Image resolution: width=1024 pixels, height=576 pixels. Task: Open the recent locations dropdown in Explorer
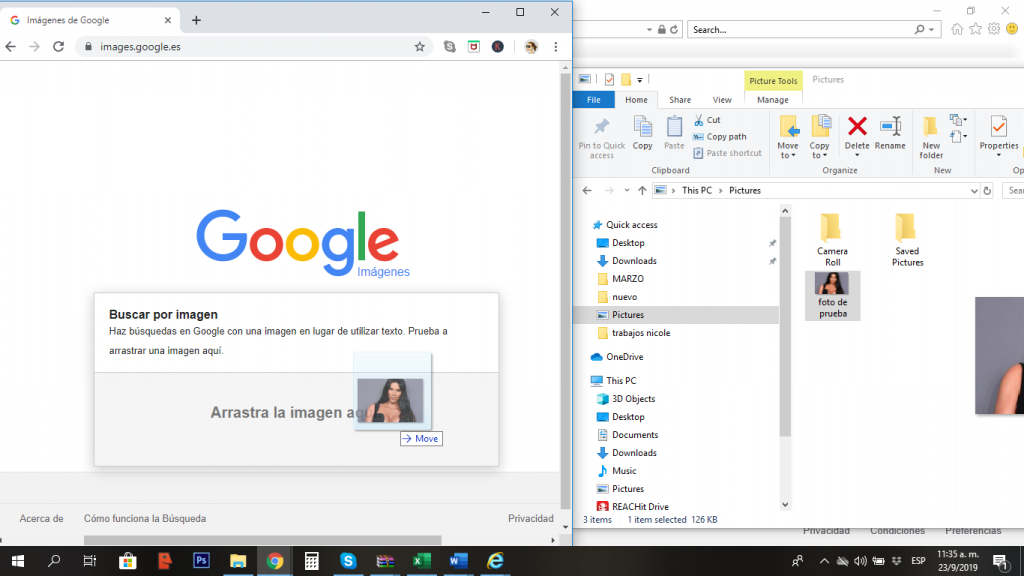(x=626, y=191)
